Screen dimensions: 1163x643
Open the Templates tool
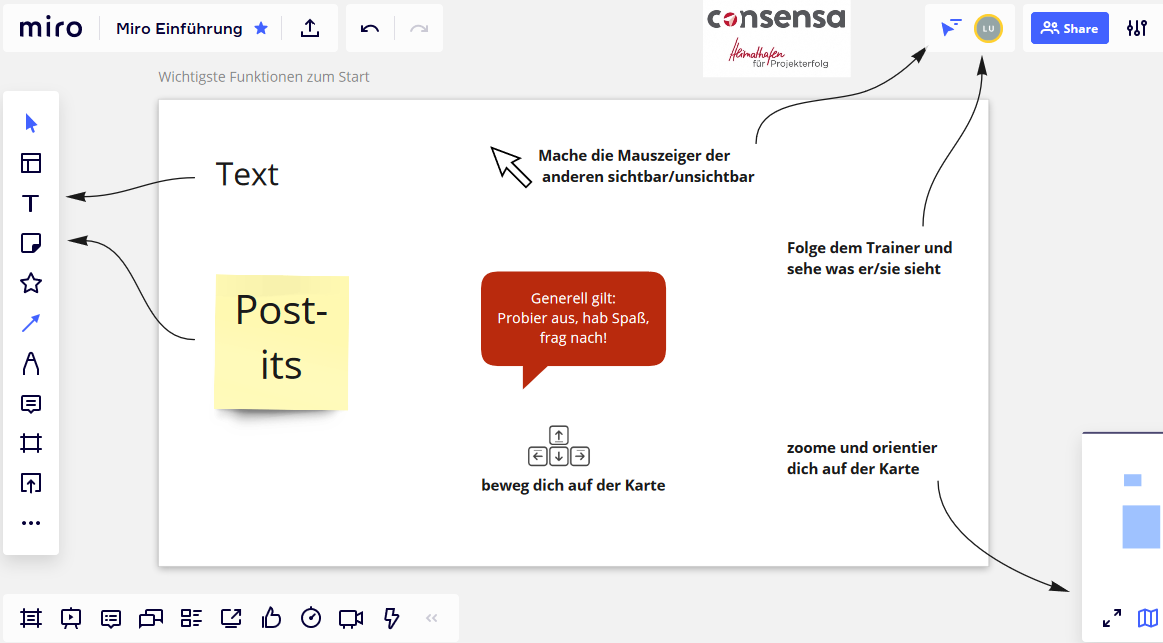[31, 163]
